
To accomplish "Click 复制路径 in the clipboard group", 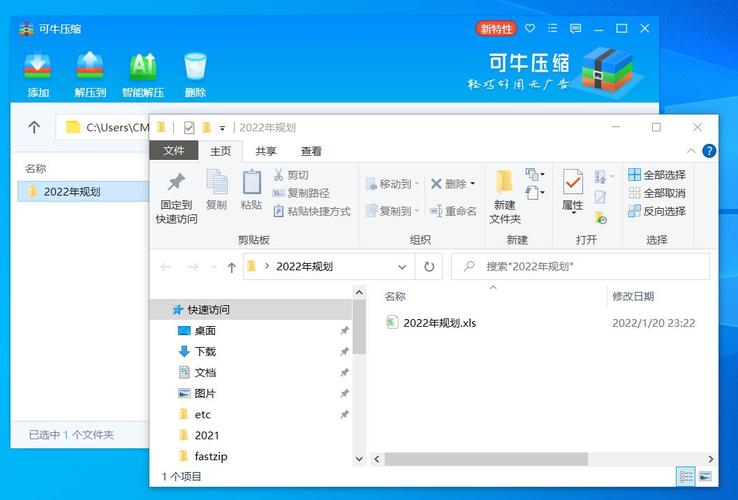I will pos(301,193).
